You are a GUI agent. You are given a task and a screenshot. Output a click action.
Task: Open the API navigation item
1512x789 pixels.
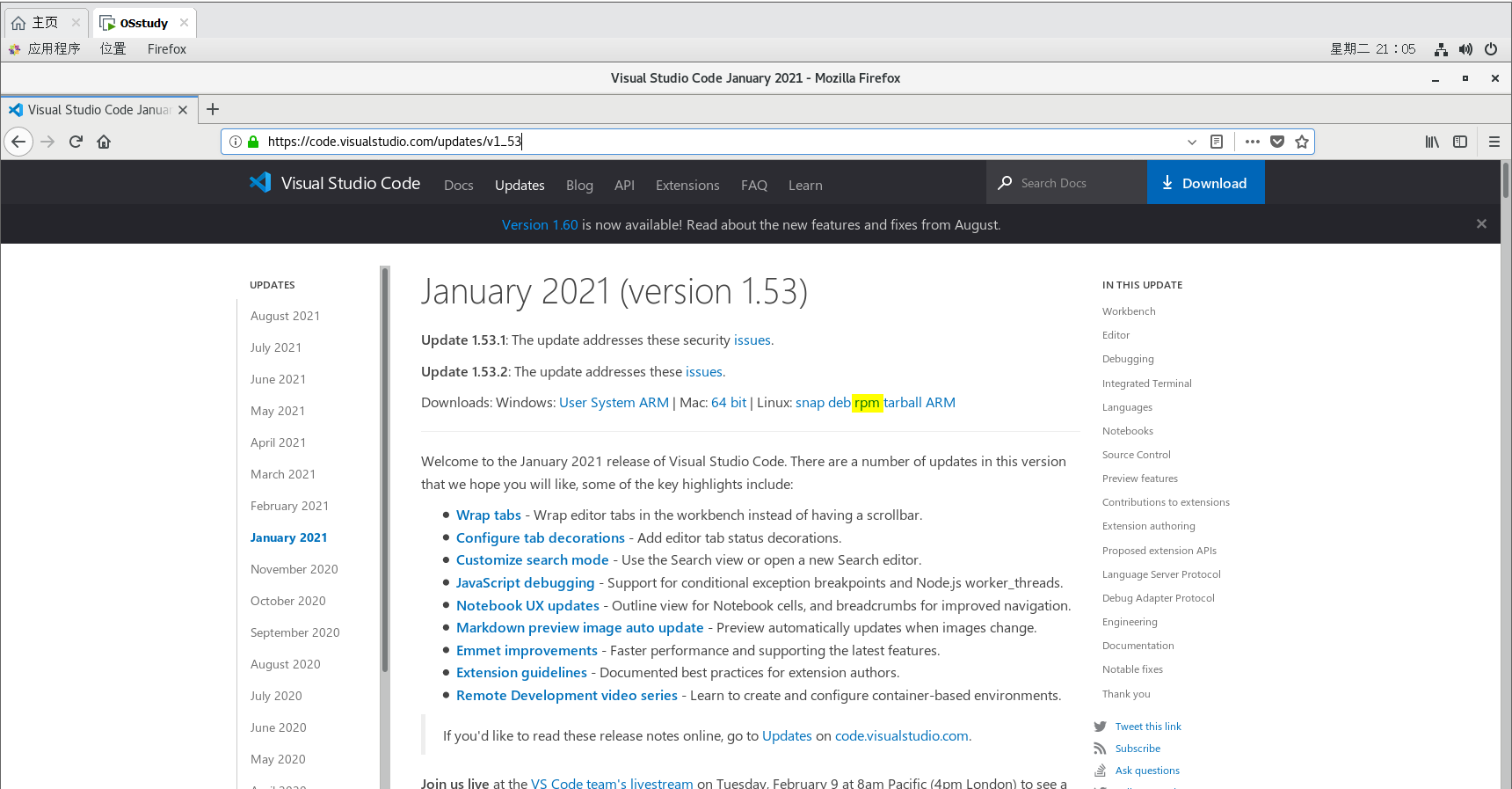[x=624, y=185]
